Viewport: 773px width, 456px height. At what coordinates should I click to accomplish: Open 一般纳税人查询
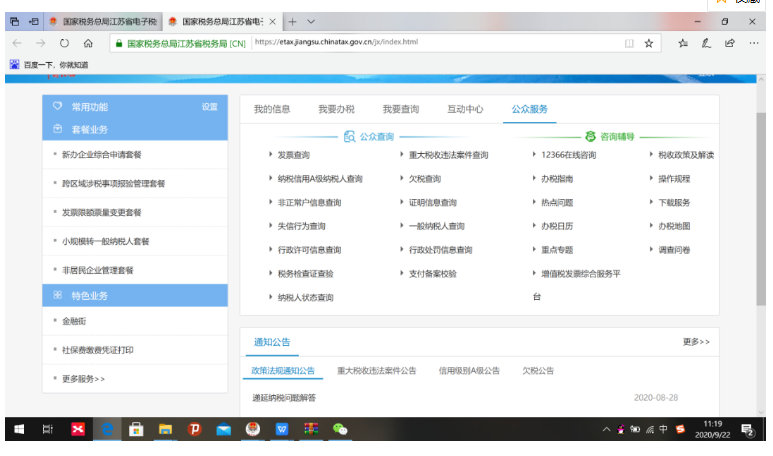click(437, 226)
